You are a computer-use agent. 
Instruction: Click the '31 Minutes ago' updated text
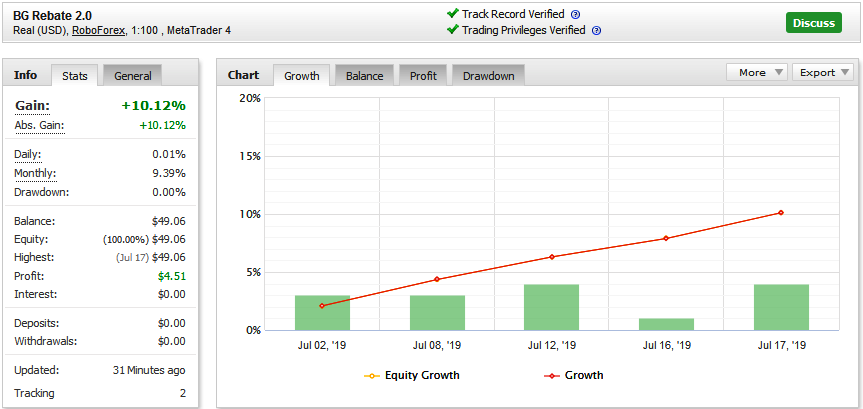[149, 370]
